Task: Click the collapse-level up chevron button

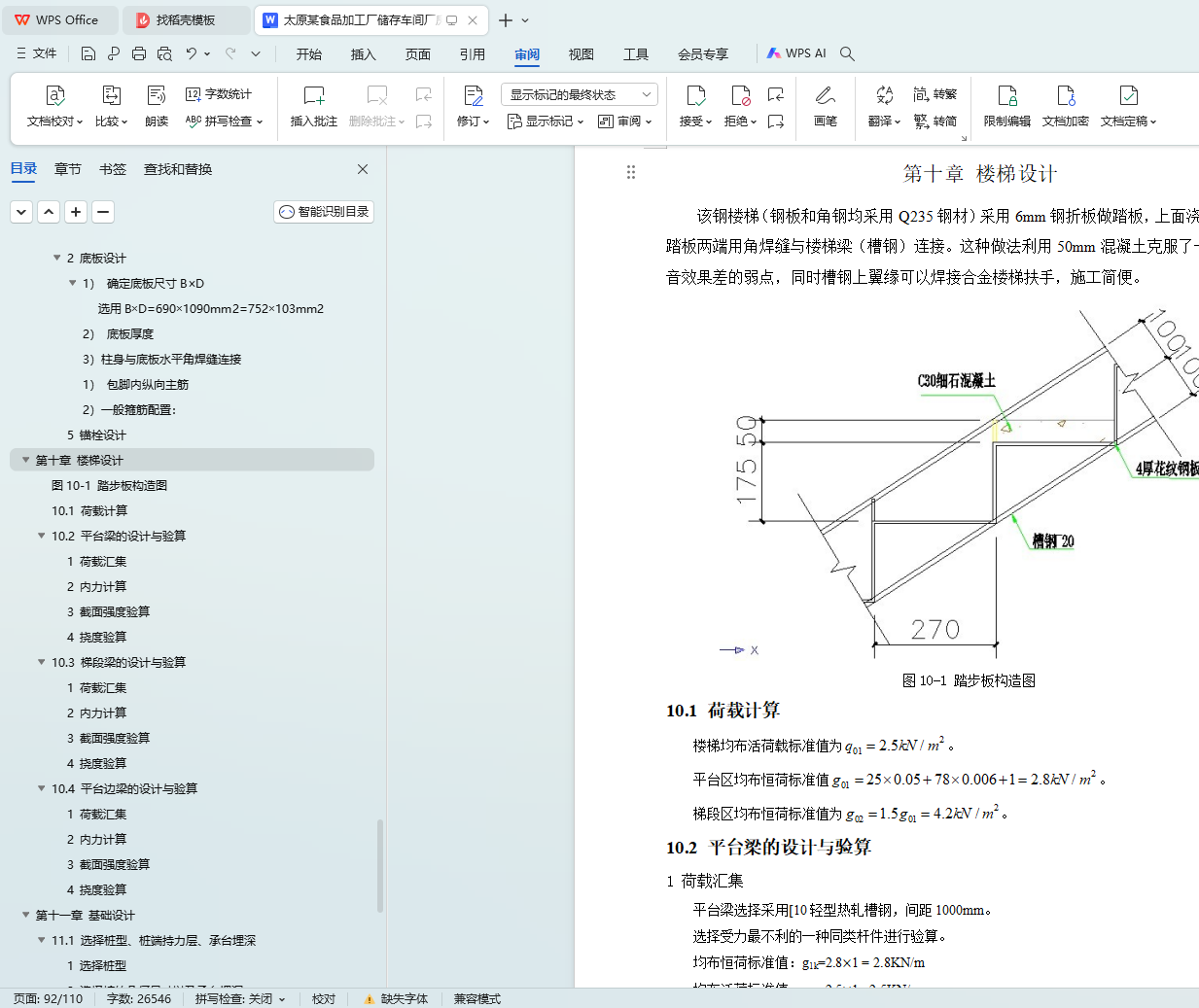Action: (x=49, y=212)
